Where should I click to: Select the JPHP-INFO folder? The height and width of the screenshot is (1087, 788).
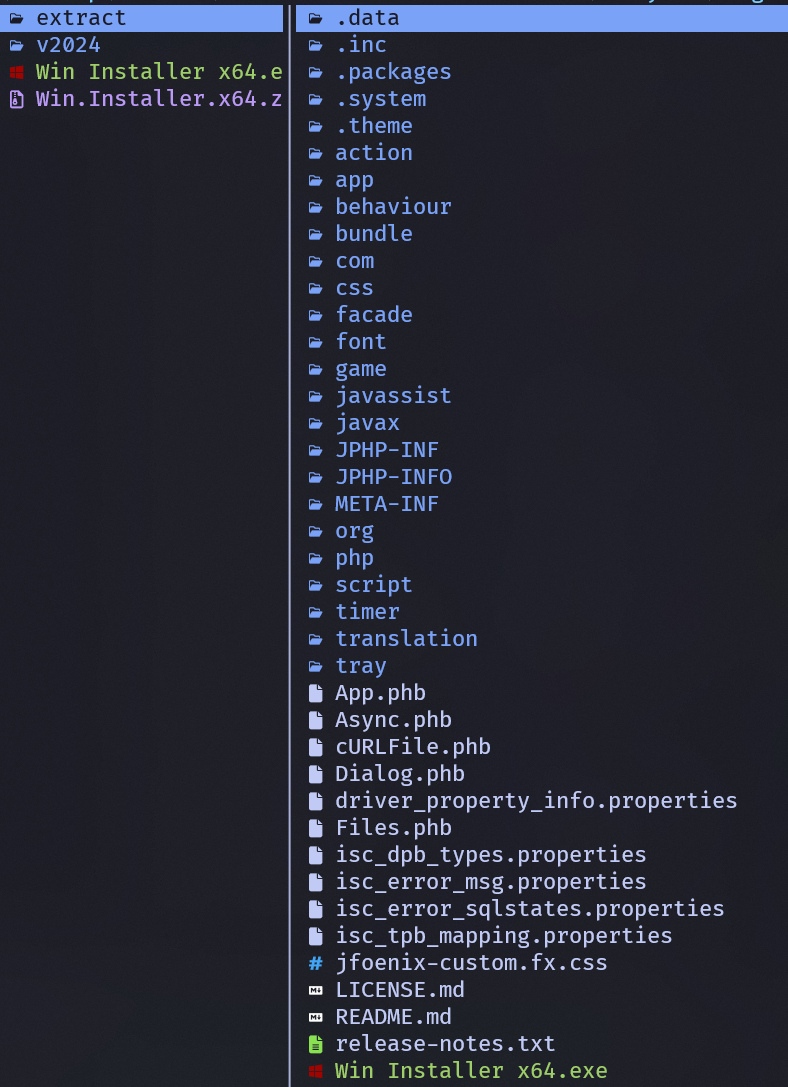tap(542, 477)
